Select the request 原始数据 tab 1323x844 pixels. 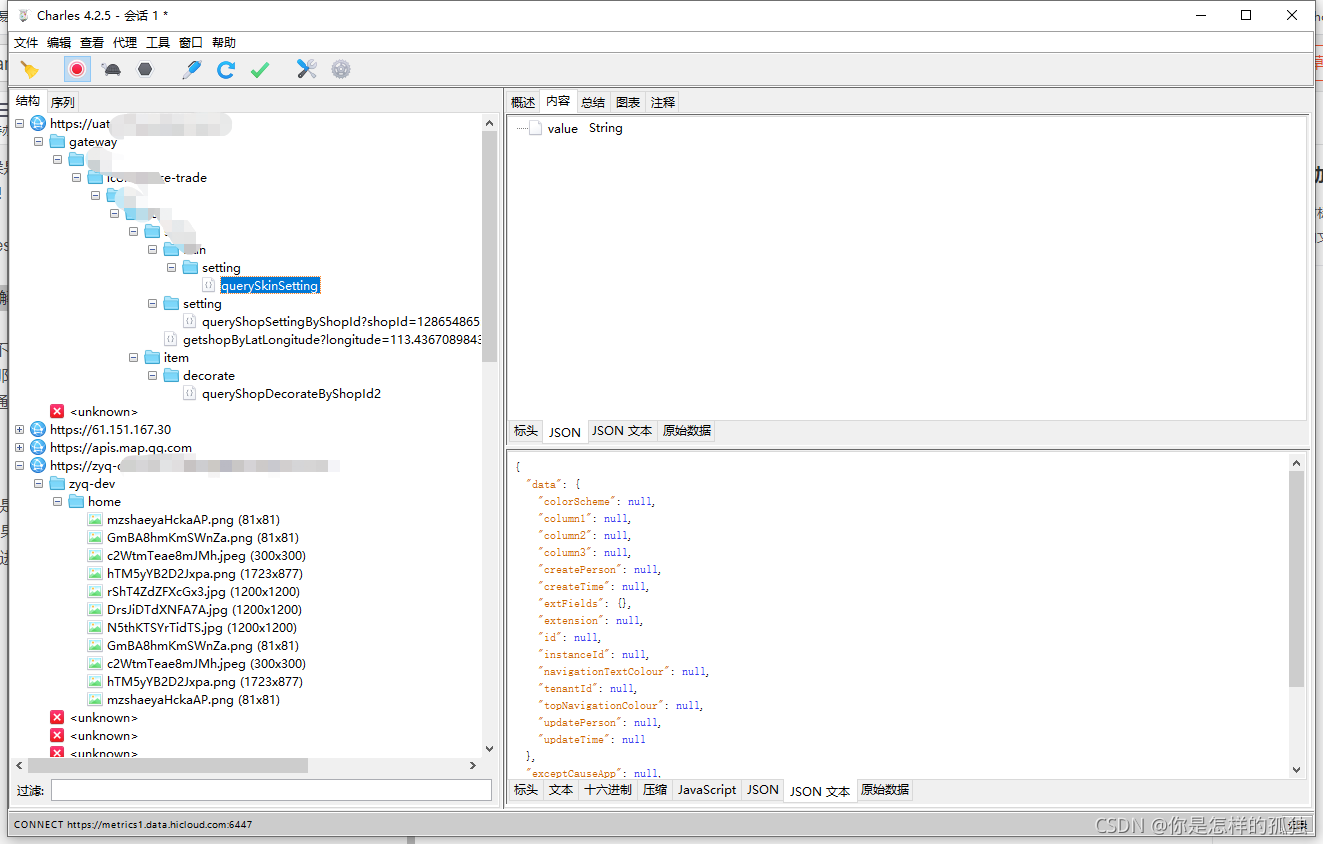pos(687,431)
